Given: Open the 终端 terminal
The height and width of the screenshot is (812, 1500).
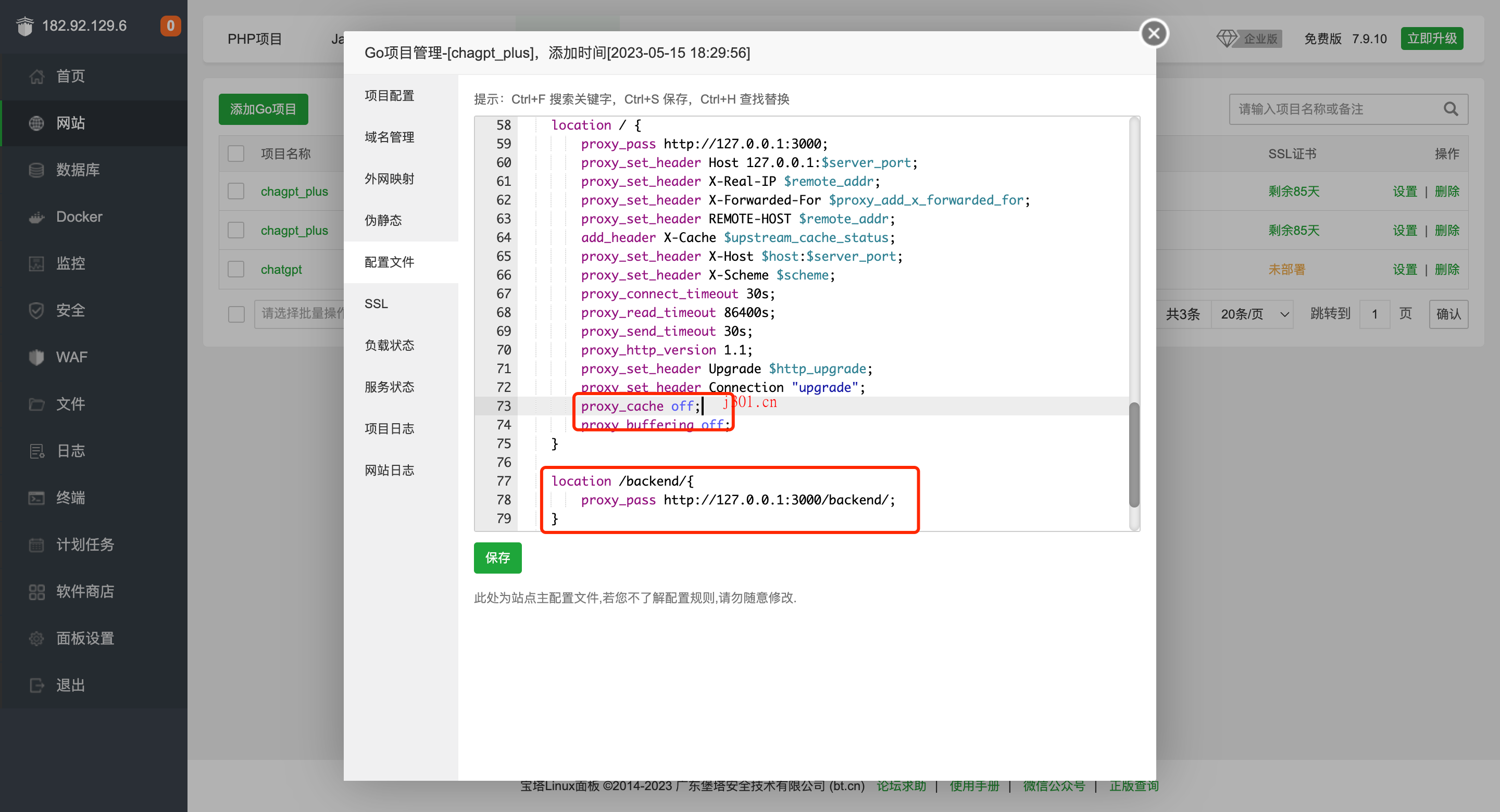Looking at the screenshot, I should [x=70, y=498].
